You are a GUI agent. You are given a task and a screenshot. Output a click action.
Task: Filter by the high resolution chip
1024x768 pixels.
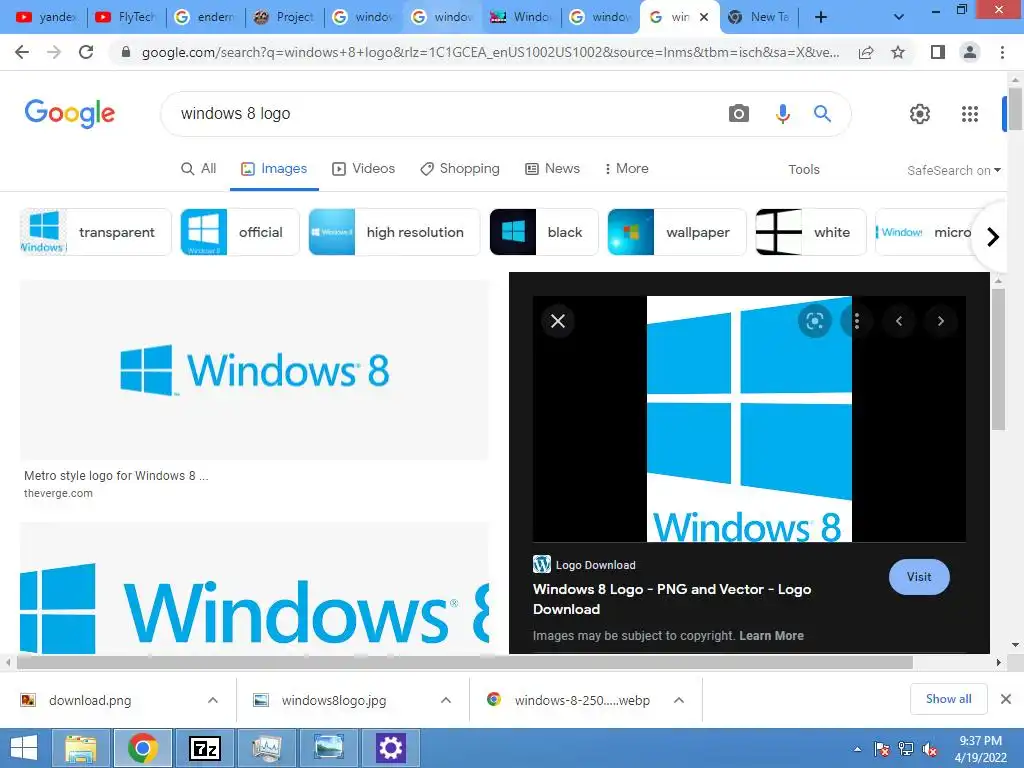[x=394, y=232]
